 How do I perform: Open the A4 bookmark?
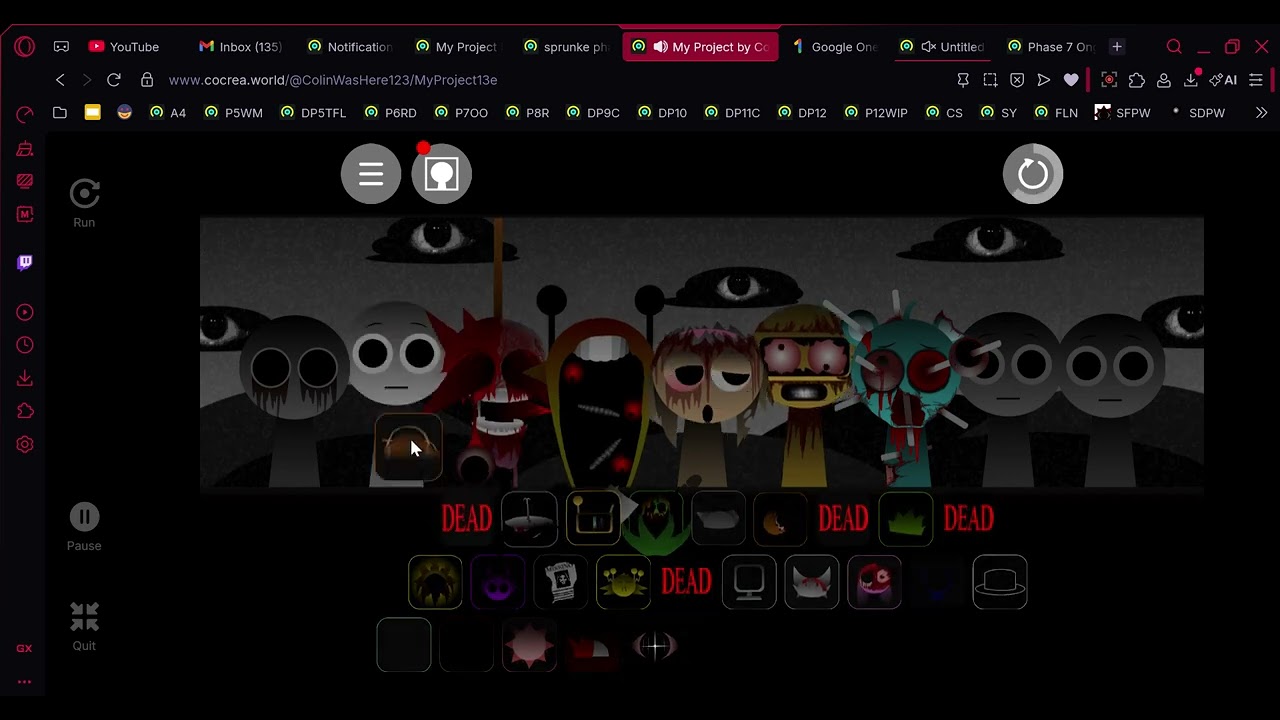tap(168, 113)
